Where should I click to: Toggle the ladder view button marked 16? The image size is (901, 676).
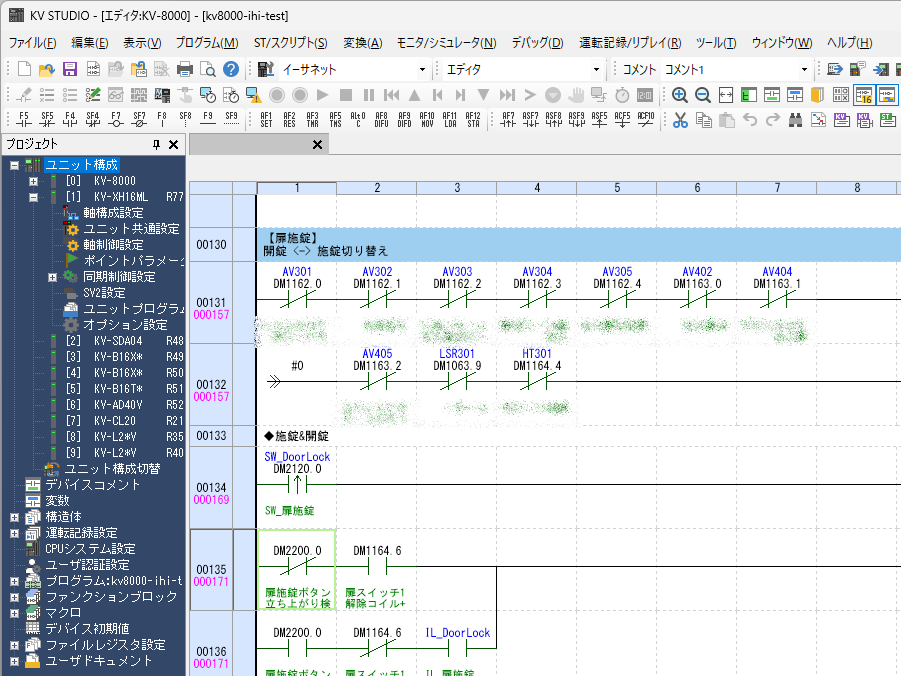click(x=864, y=95)
